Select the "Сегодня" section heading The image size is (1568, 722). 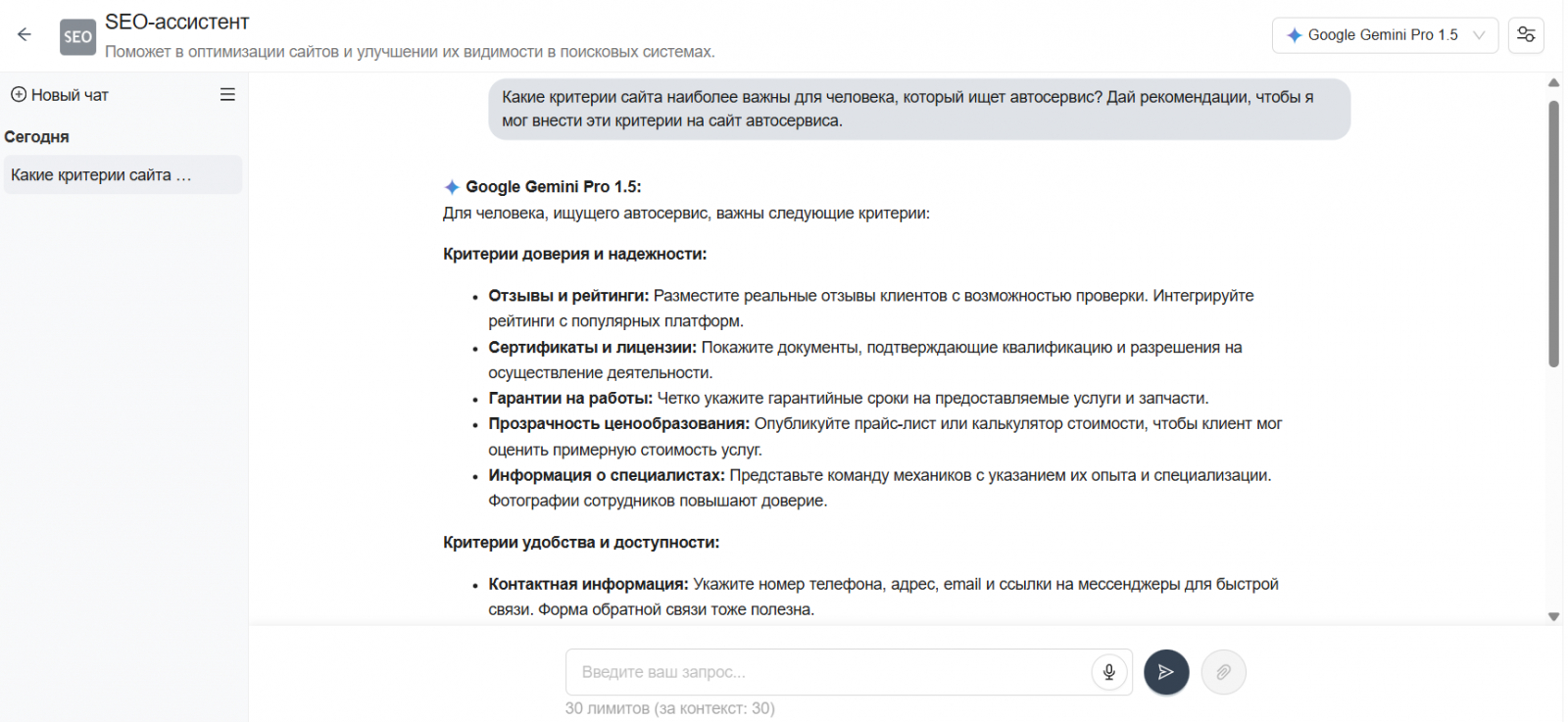tap(37, 137)
